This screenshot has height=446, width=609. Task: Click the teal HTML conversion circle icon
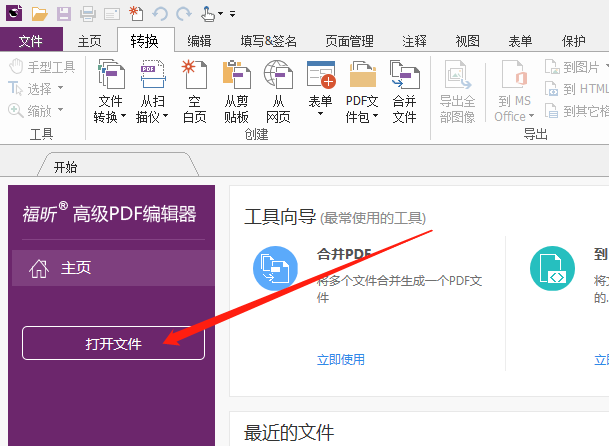[x=552, y=268]
